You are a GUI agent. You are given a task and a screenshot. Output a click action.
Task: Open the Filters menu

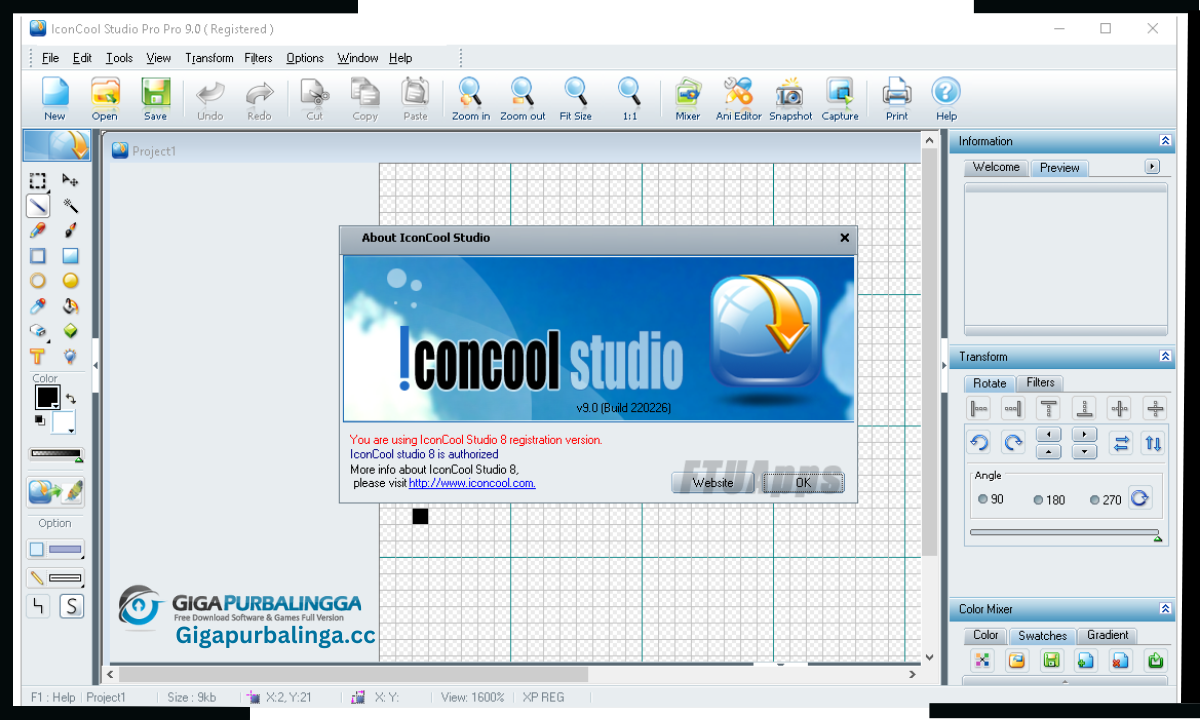tap(258, 58)
